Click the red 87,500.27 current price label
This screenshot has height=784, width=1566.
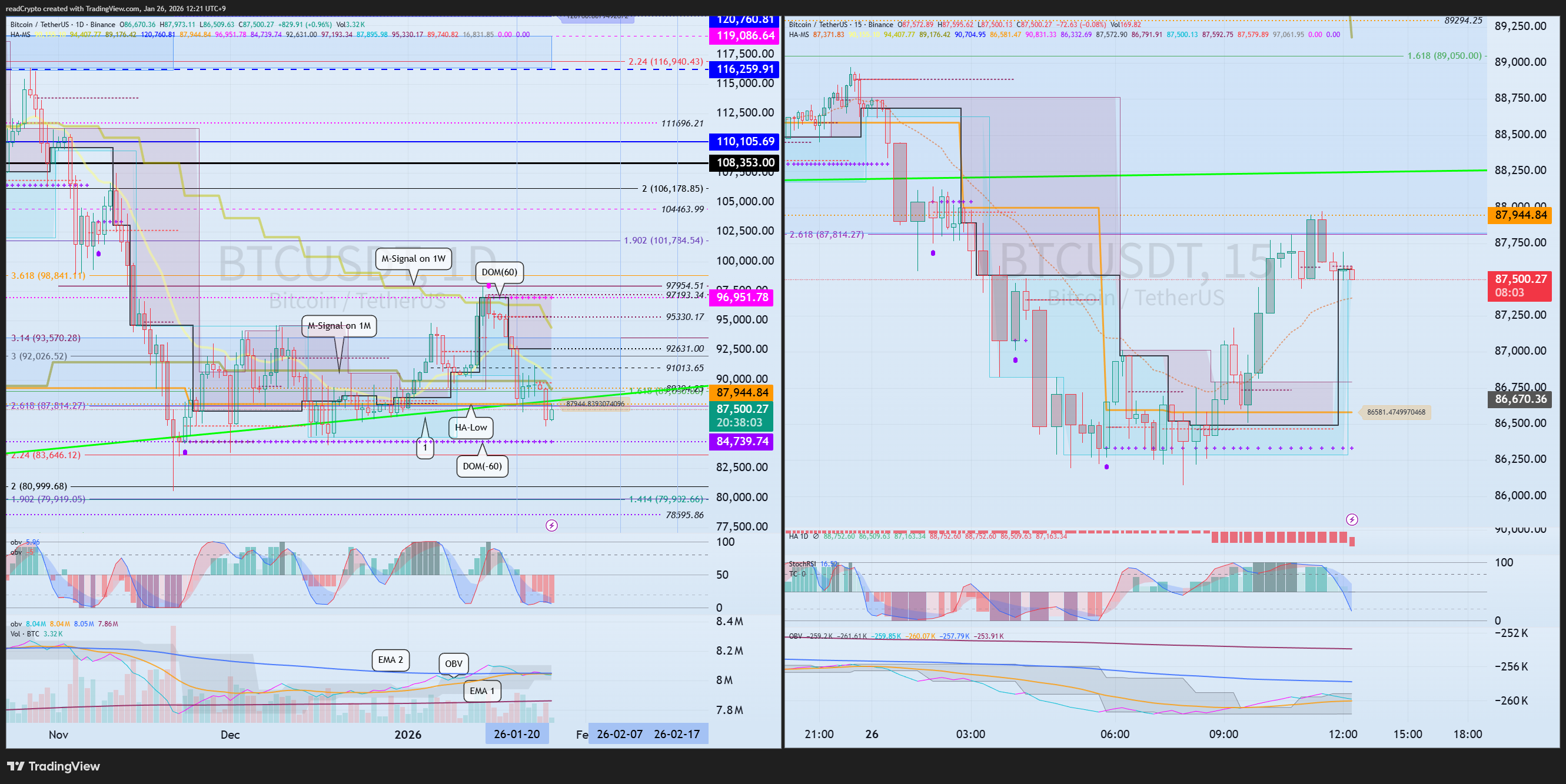pos(1520,286)
